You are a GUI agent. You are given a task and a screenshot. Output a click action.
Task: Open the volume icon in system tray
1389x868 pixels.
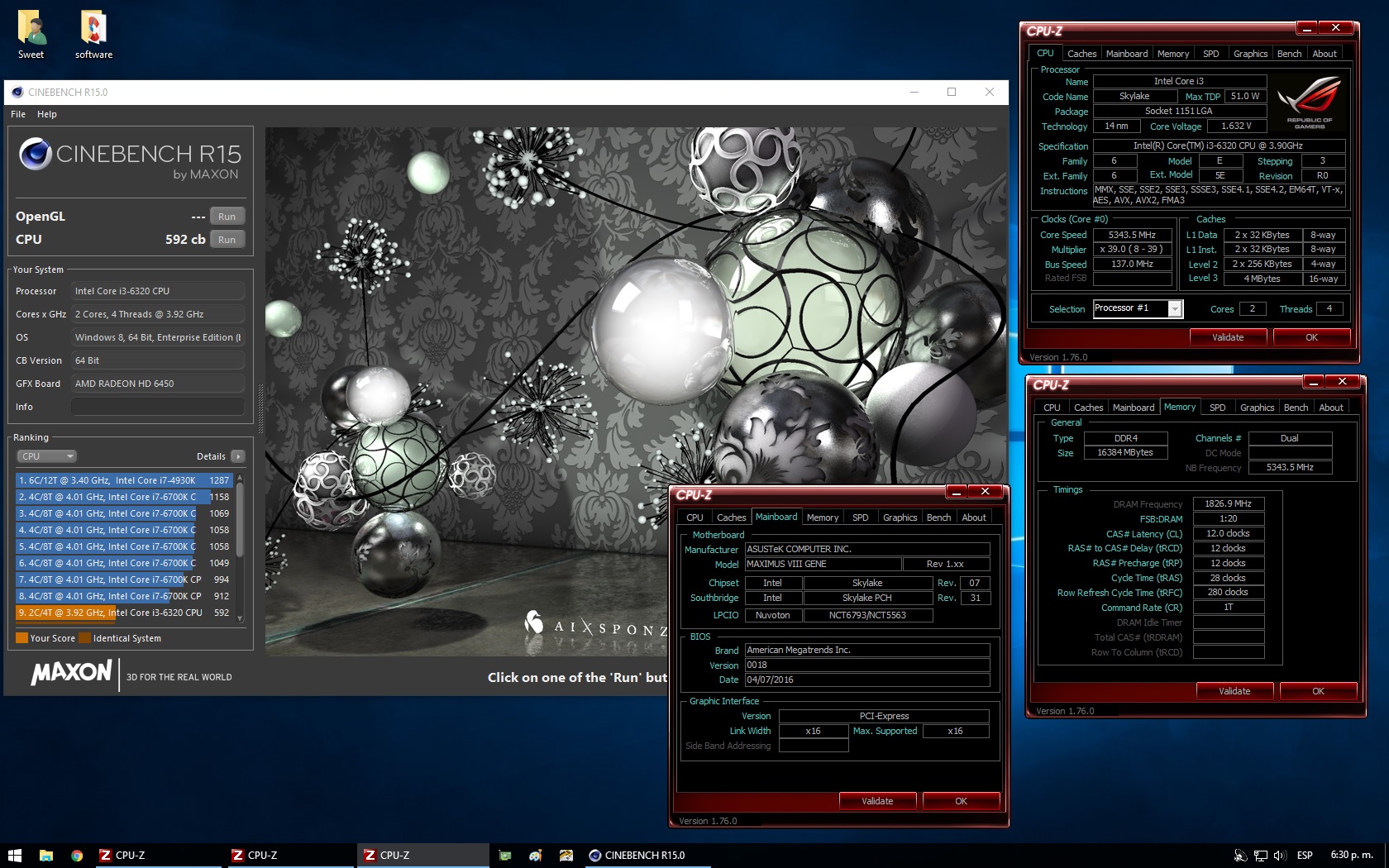pos(1280,856)
